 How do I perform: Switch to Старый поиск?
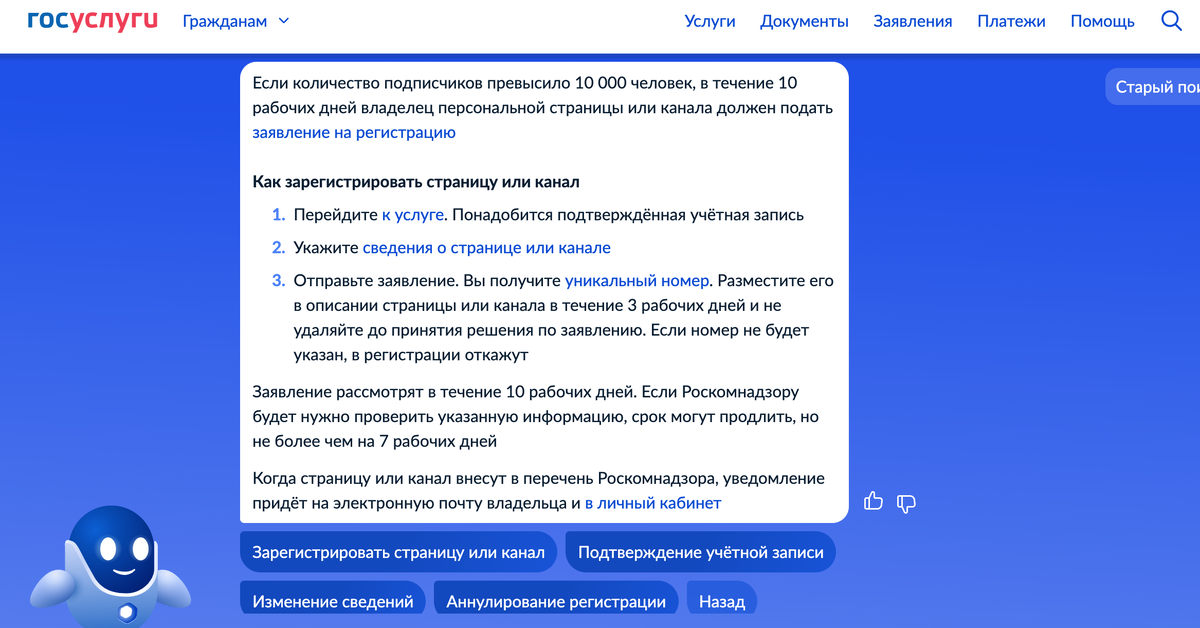pyautogui.click(x=1158, y=87)
